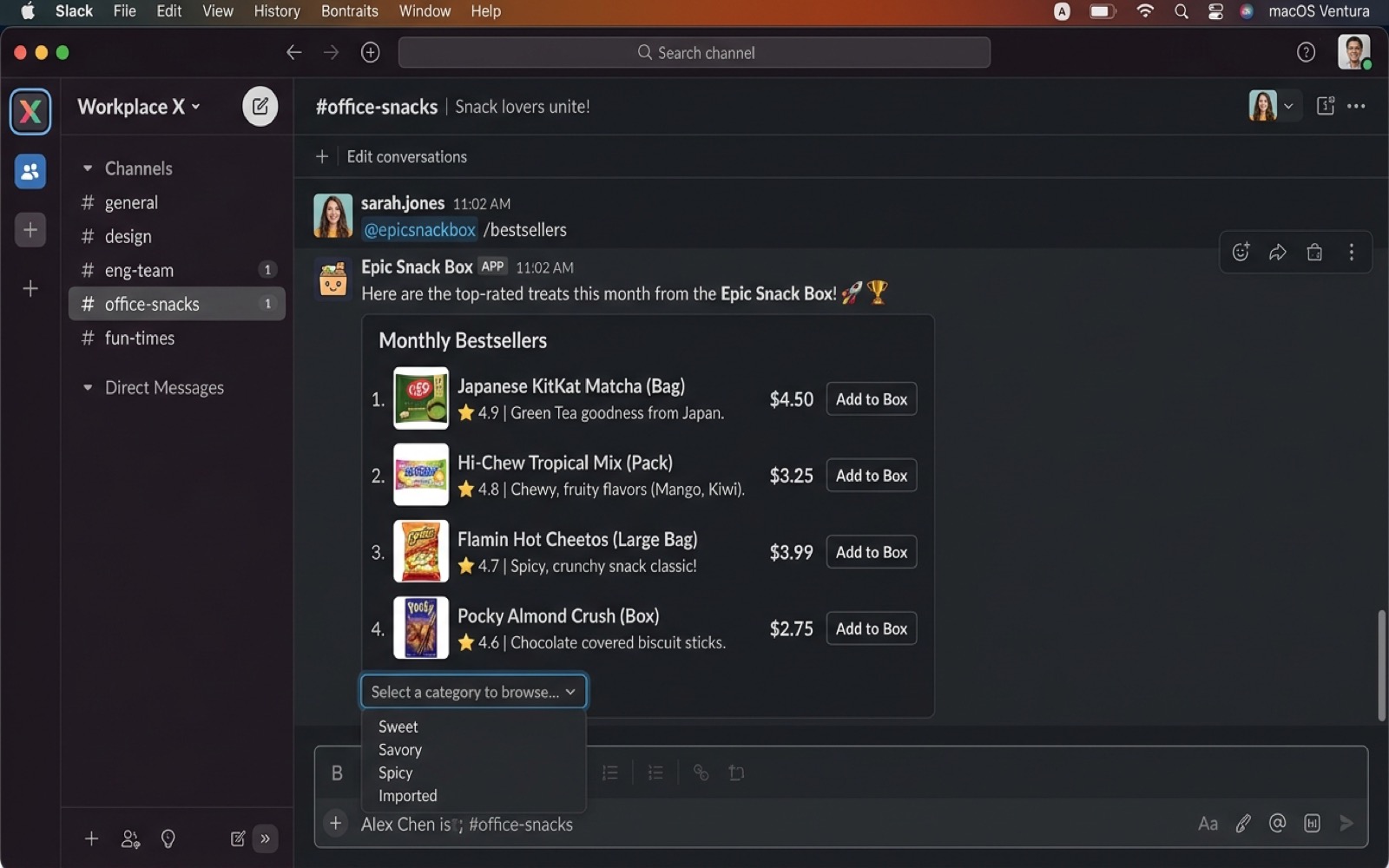Click the edit icon at sidebar bottom

tap(237, 838)
